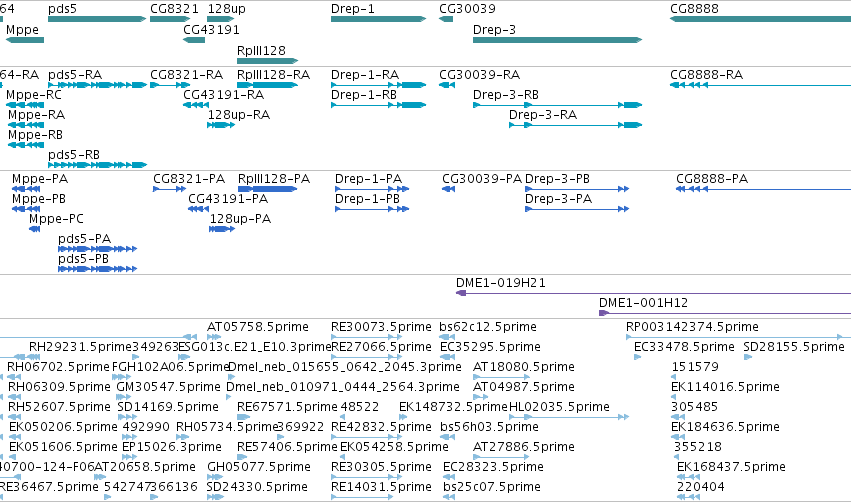Screen dimensions: 851x502
Task: Select the Mppe-RB transcript
Action: (26, 145)
